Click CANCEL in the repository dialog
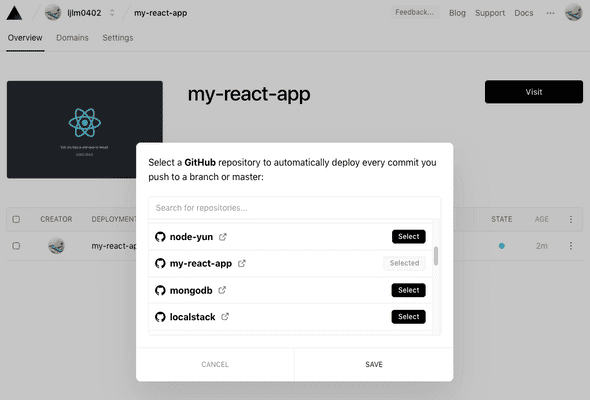 tap(215, 364)
